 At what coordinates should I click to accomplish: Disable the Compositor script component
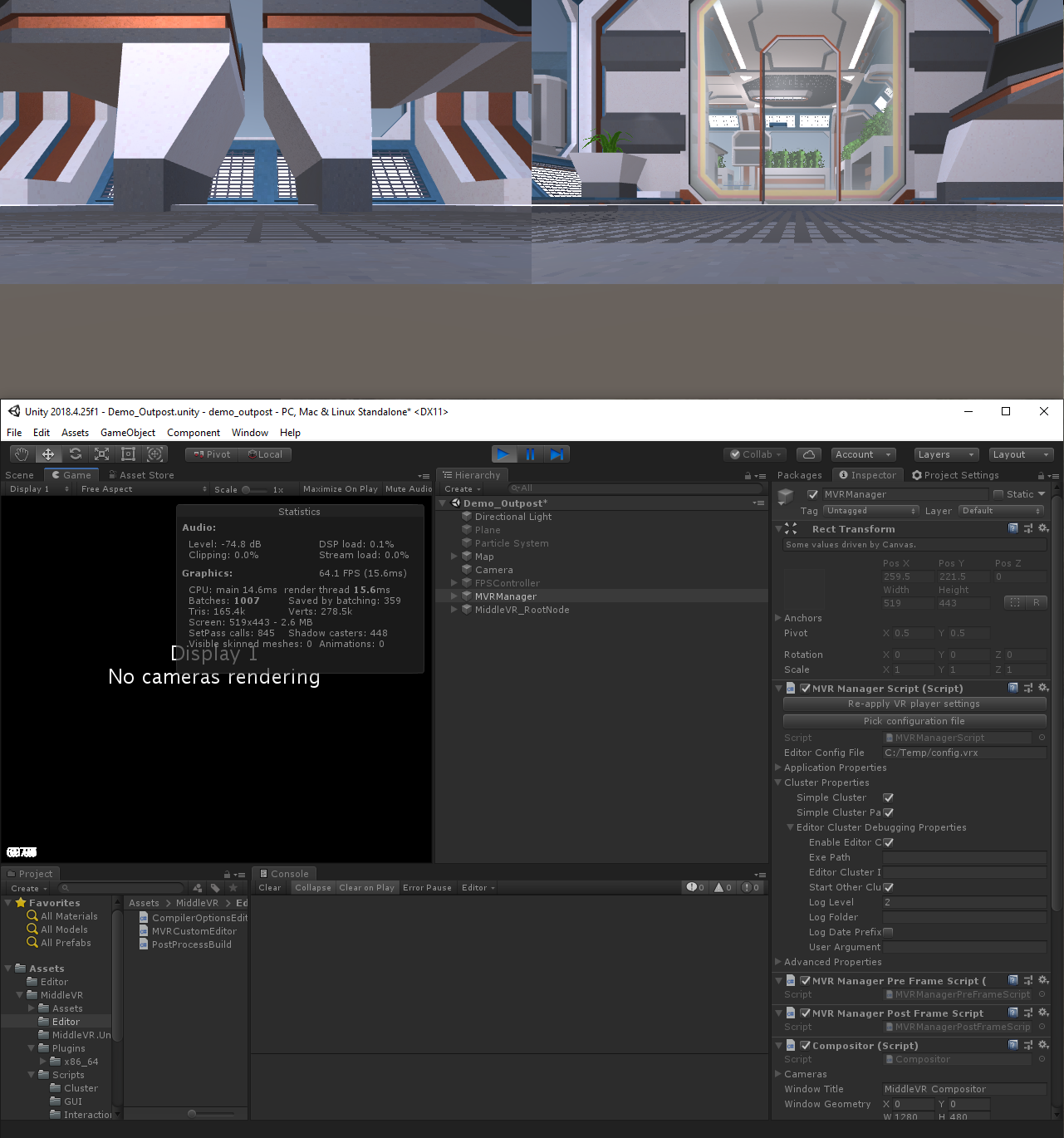[x=806, y=1045]
